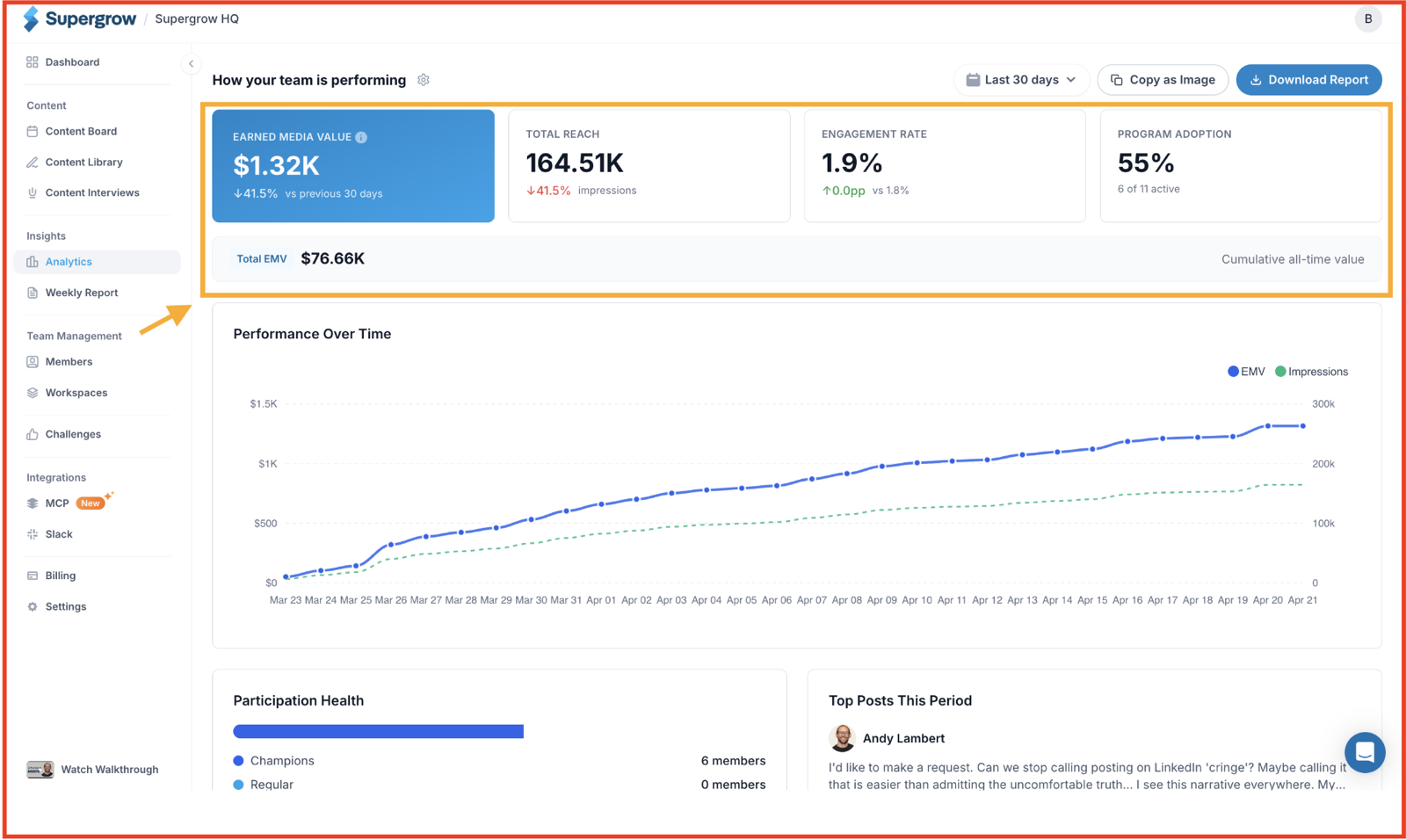Click the Watch Walkthrough video thumbnail
The width and height of the screenshot is (1406, 840).
coord(40,770)
